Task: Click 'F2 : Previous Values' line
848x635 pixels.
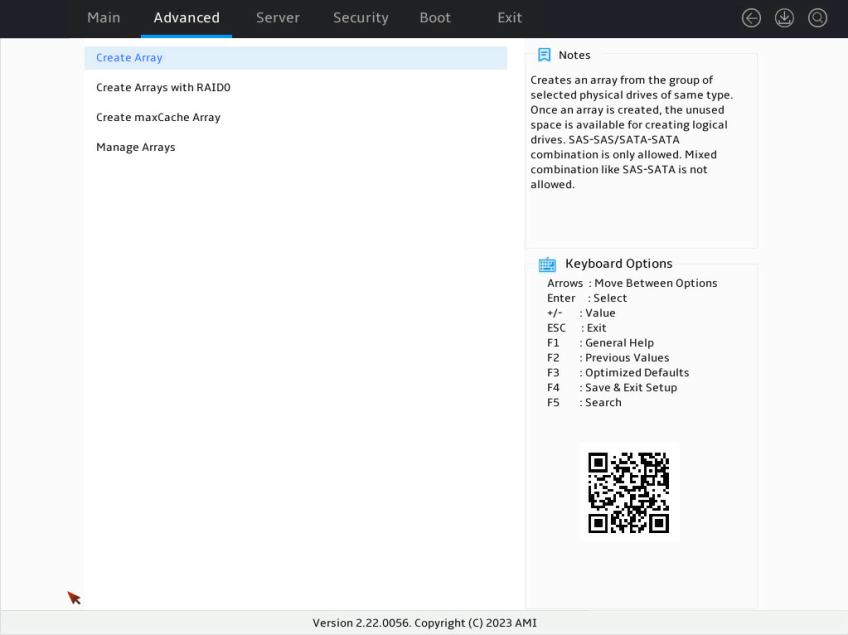Action: pos(608,358)
